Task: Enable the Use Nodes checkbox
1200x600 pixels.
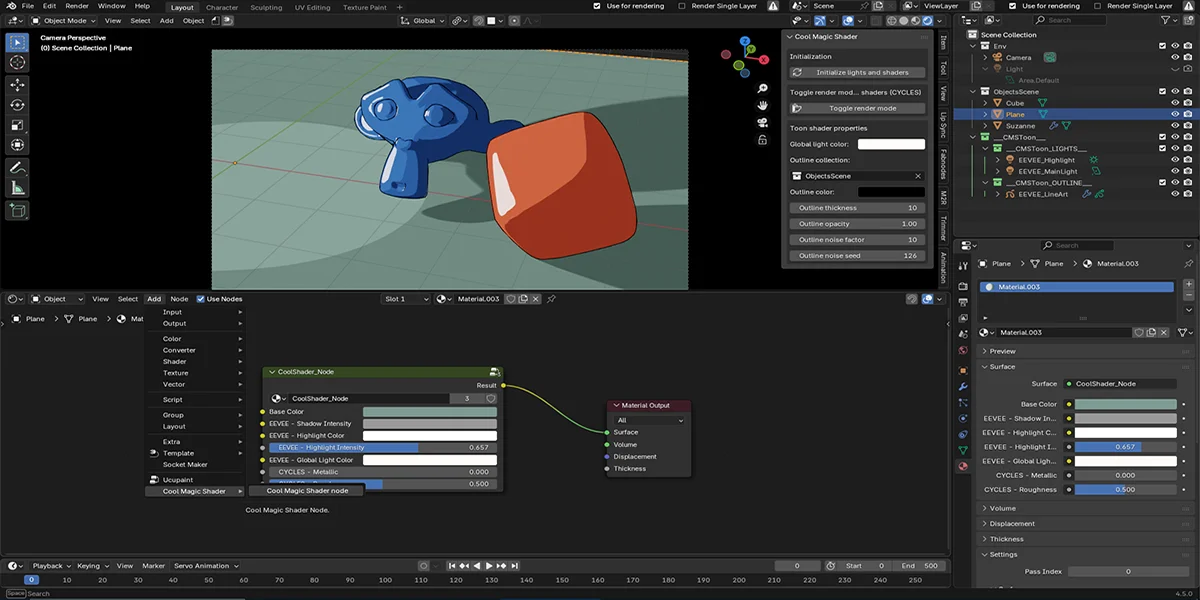Action: (x=200, y=298)
